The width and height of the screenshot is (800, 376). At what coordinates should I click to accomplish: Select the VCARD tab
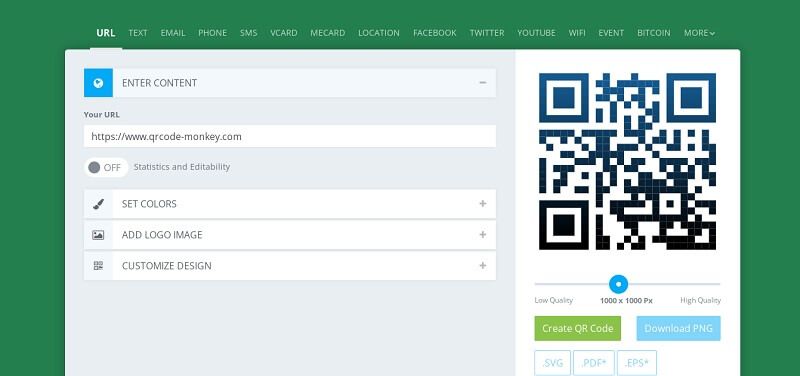coord(284,33)
